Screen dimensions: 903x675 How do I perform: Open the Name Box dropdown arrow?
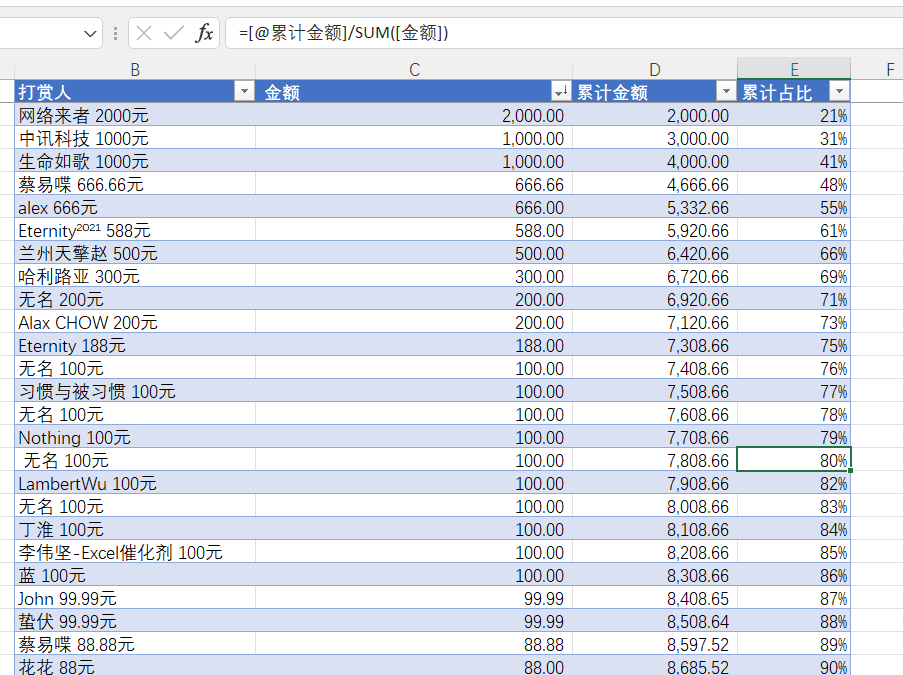pos(90,33)
